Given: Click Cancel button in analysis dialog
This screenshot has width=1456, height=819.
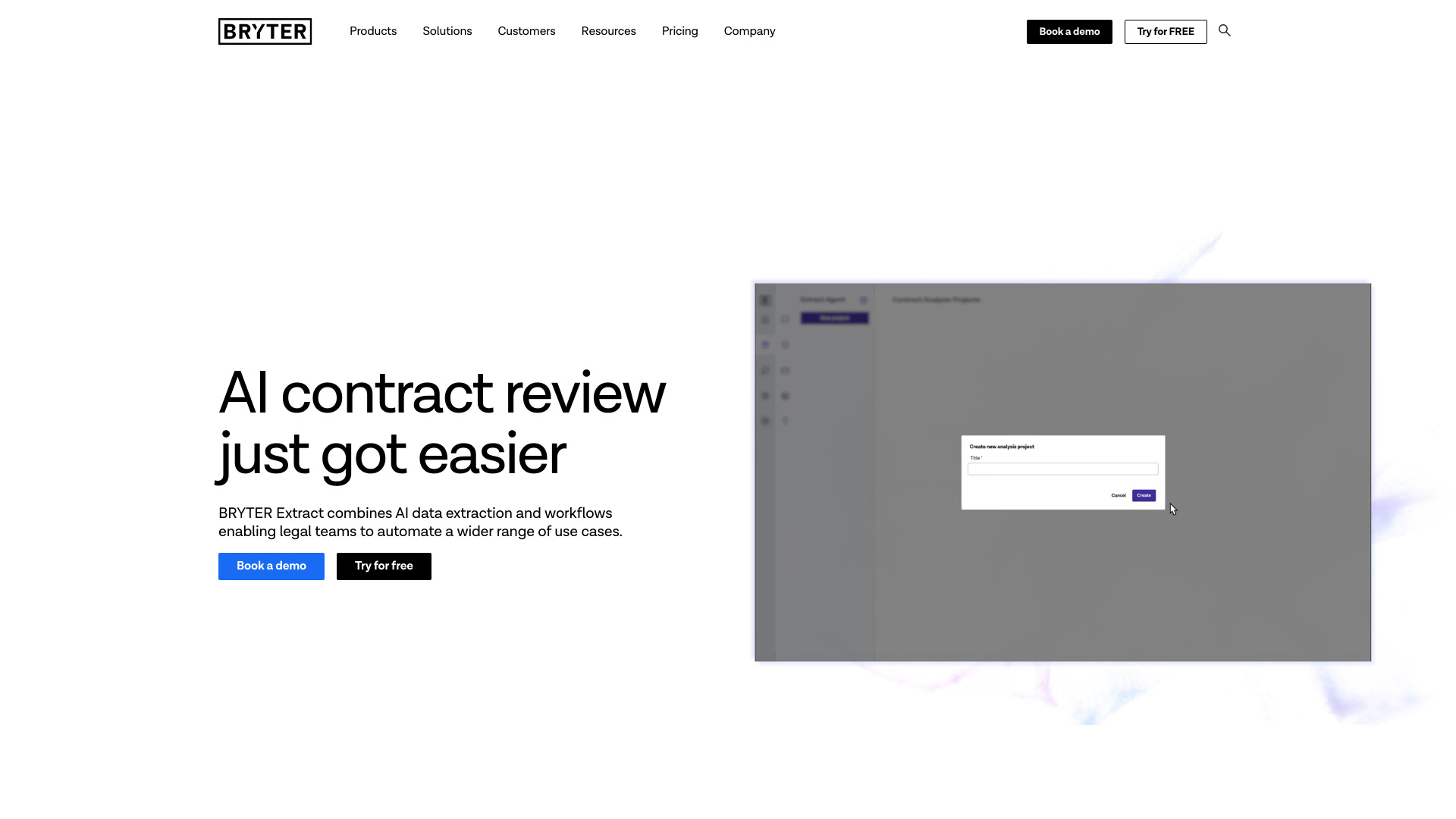Looking at the screenshot, I should (1118, 495).
